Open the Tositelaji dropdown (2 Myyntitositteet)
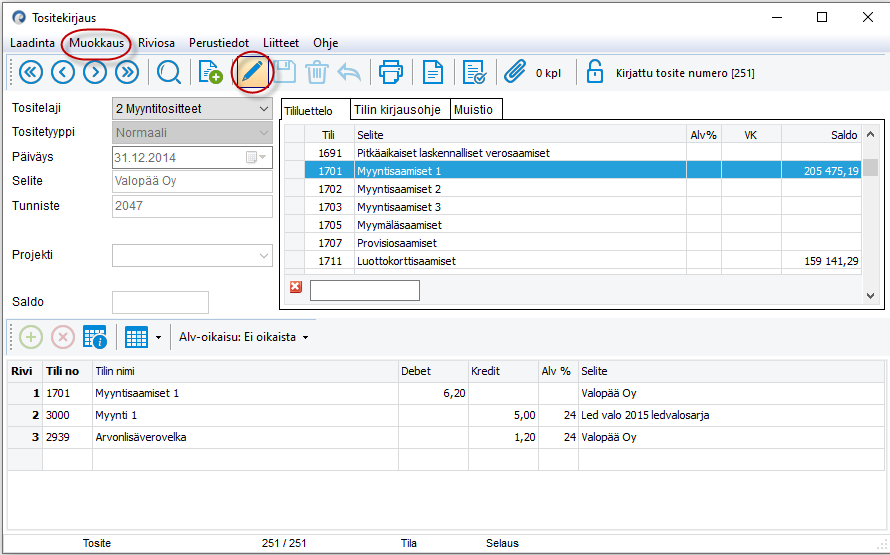Screen dimensions: 890x555 [264, 108]
